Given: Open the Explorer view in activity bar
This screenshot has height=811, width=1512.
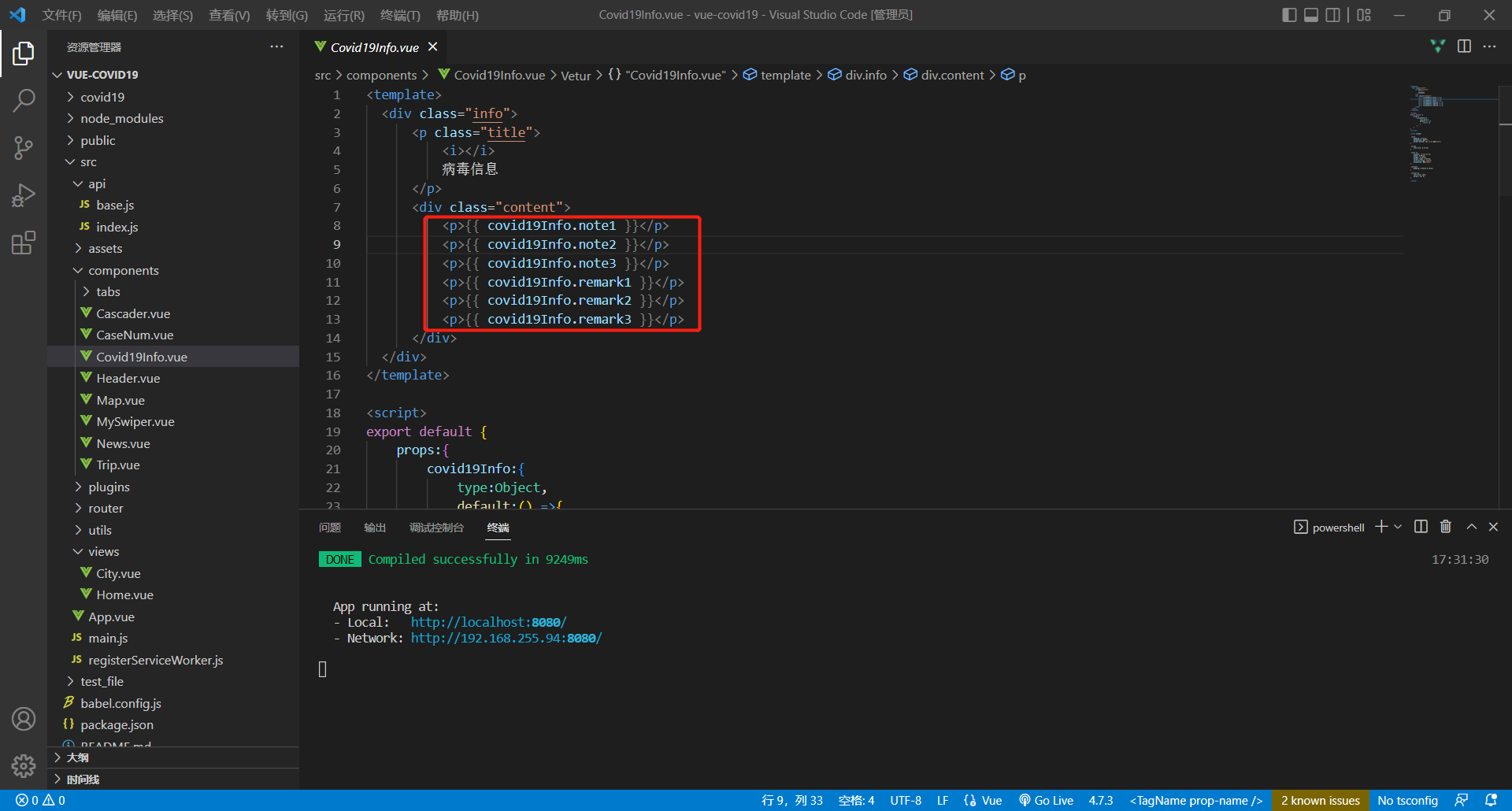Looking at the screenshot, I should pos(24,54).
